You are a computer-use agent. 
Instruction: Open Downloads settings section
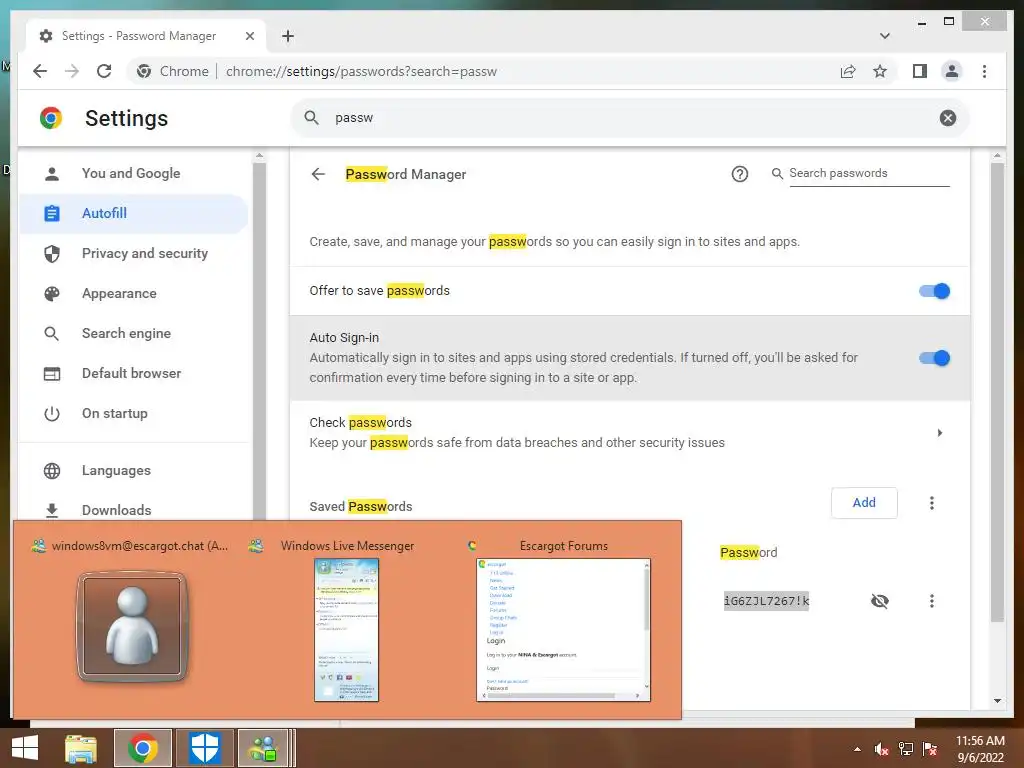(134, 510)
